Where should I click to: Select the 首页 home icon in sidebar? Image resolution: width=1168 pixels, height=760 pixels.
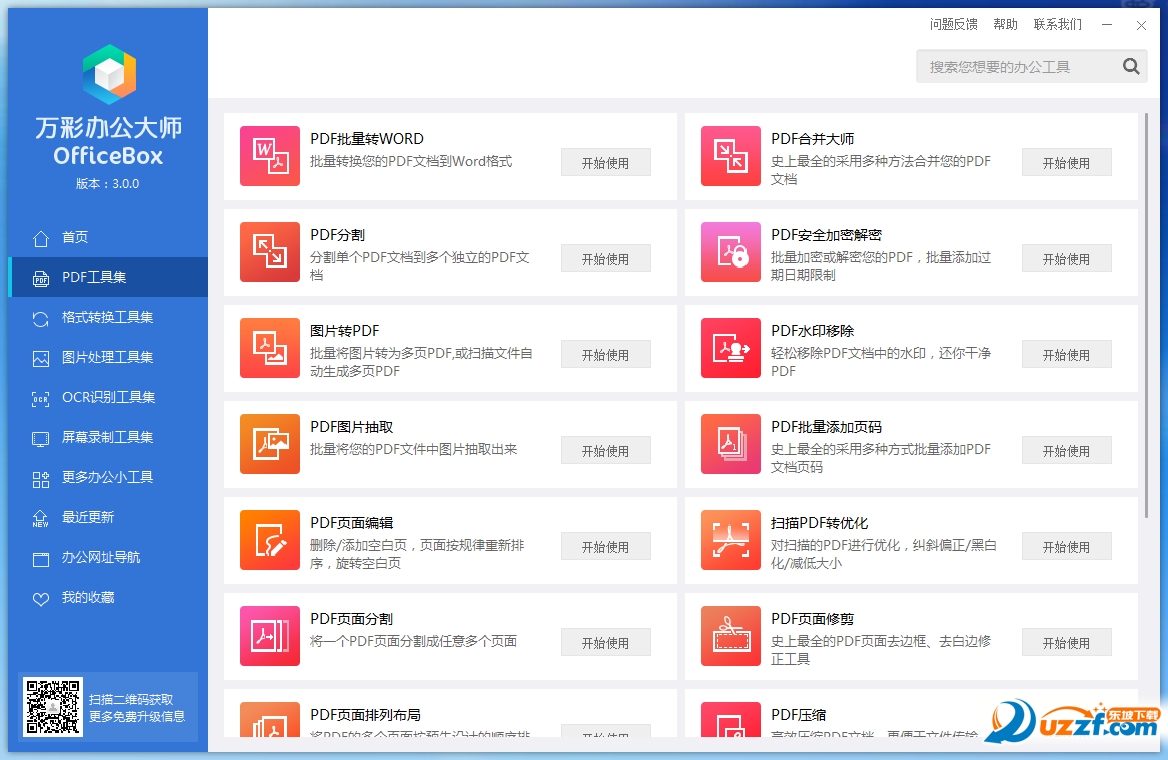tap(40, 237)
